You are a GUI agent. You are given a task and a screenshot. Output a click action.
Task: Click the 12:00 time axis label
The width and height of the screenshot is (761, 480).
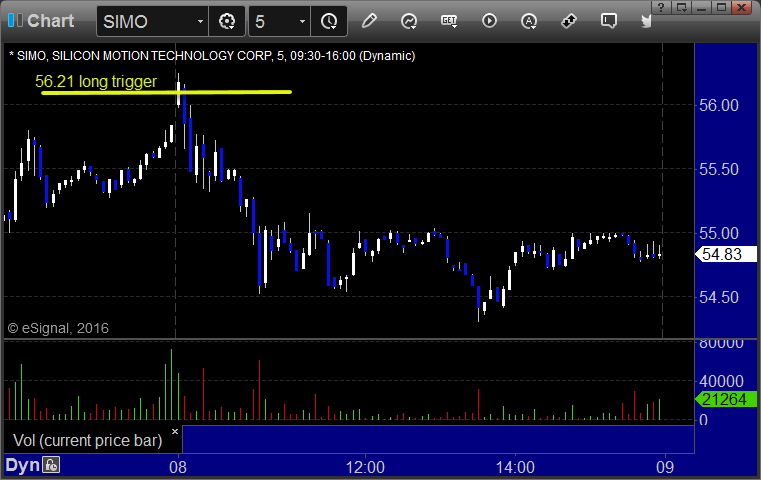[365, 467]
